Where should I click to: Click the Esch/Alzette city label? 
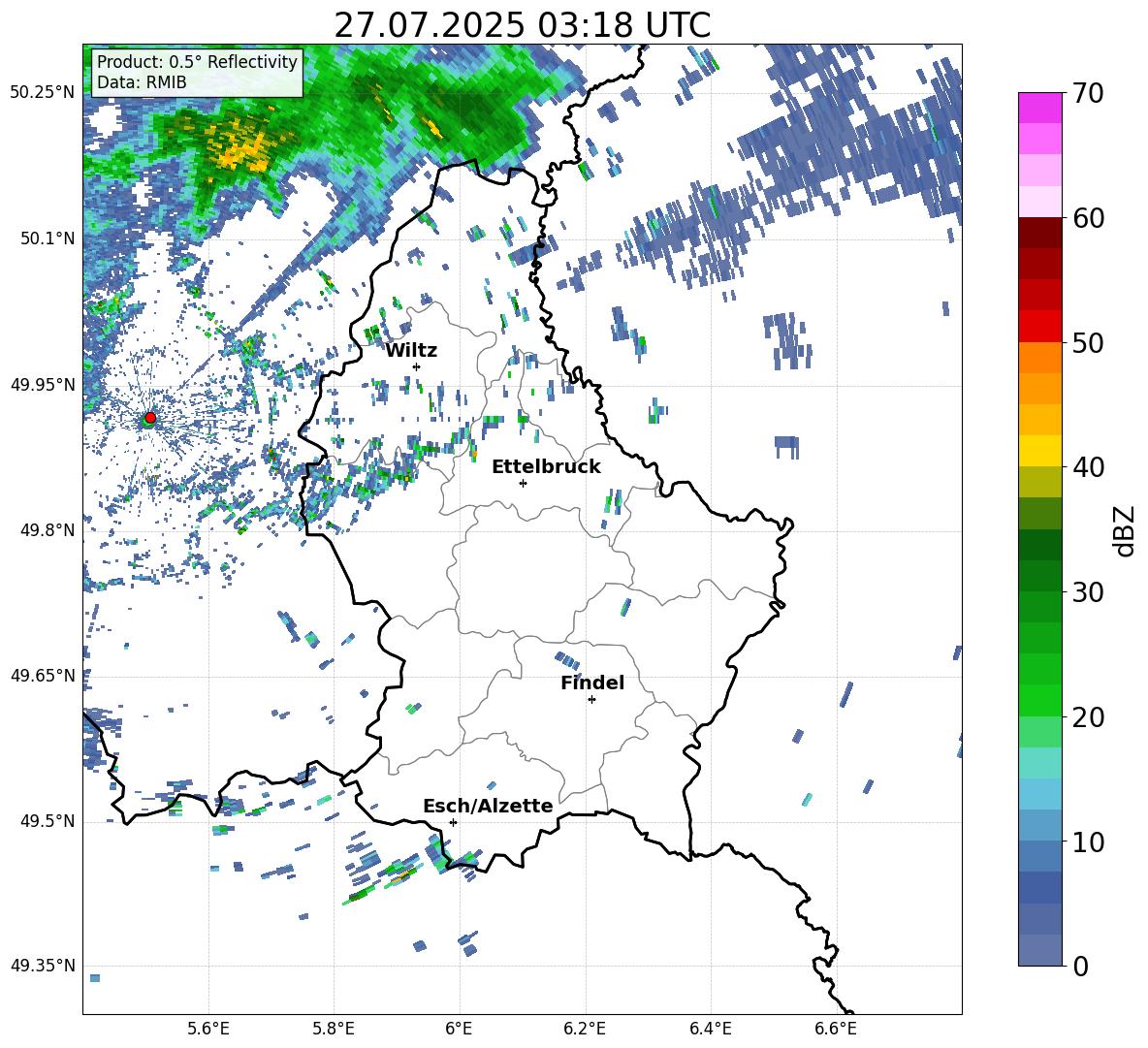point(488,807)
